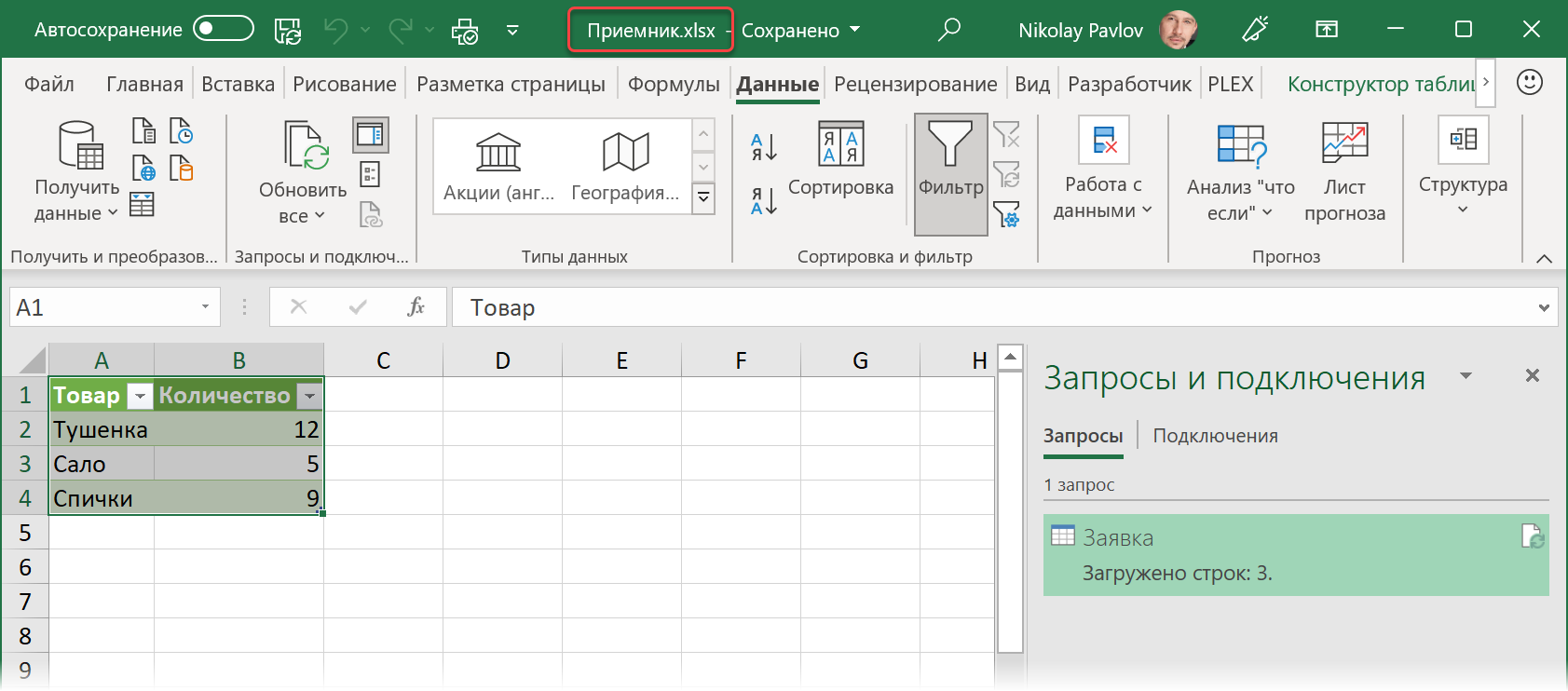Click the Save icon in title bar
The height and width of the screenshot is (691, 1568).
coord(288,31)
